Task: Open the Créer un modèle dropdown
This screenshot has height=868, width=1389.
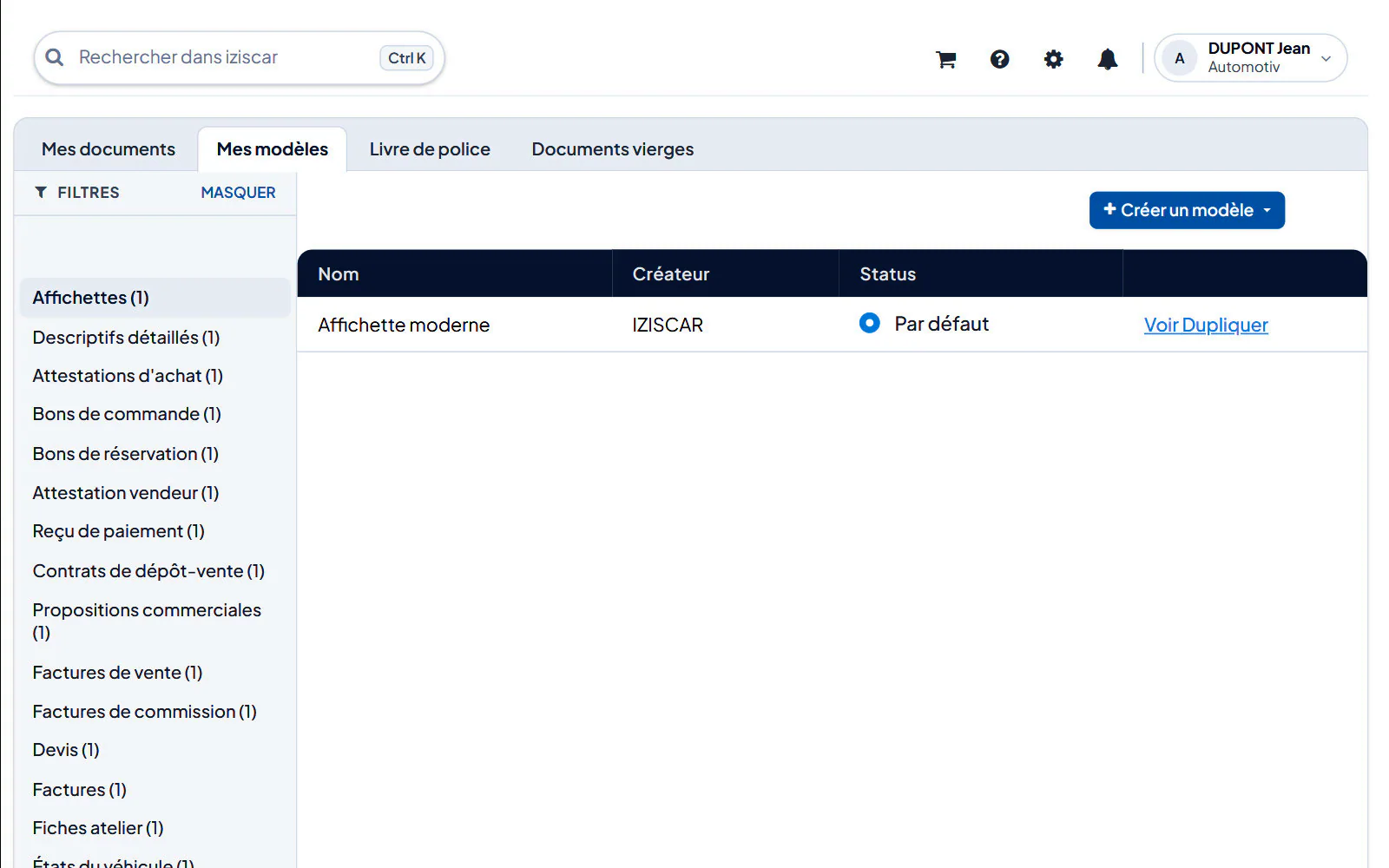Action: pyautogui.click(x=1187, y=210)
